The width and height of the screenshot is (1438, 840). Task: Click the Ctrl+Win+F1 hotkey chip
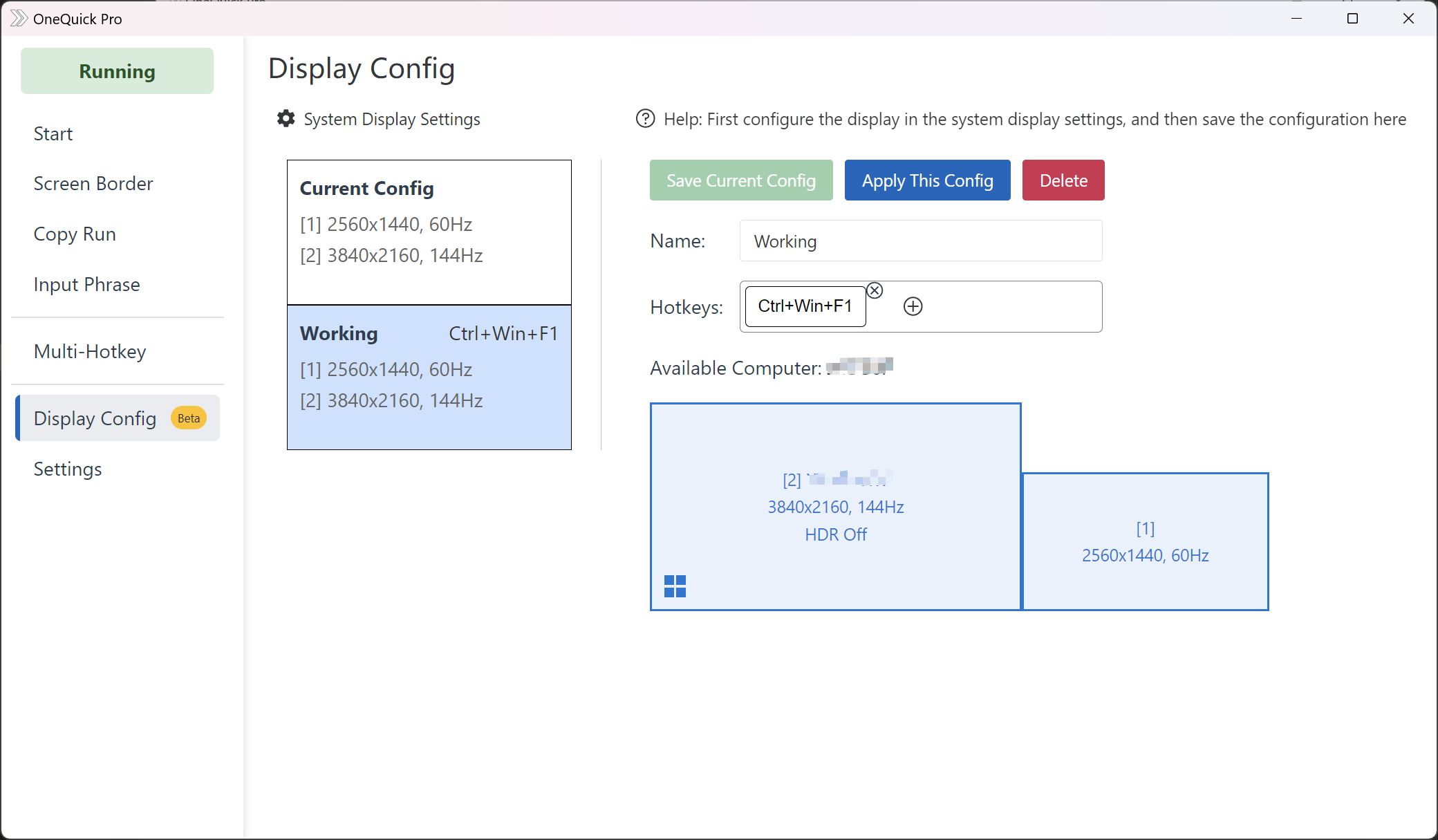[x=805, y=306]
